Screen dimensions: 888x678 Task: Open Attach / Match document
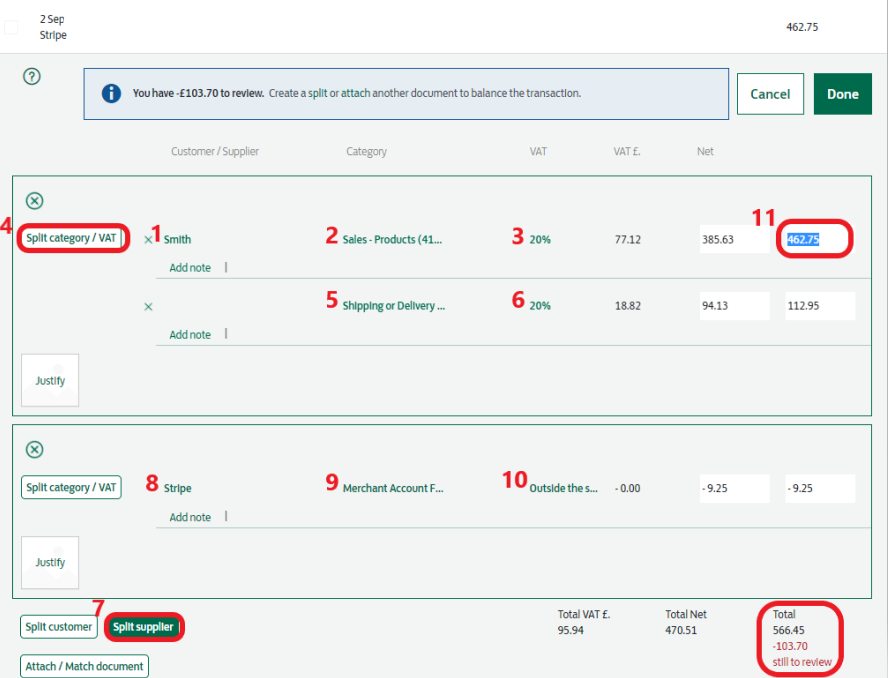coord(85,666)
